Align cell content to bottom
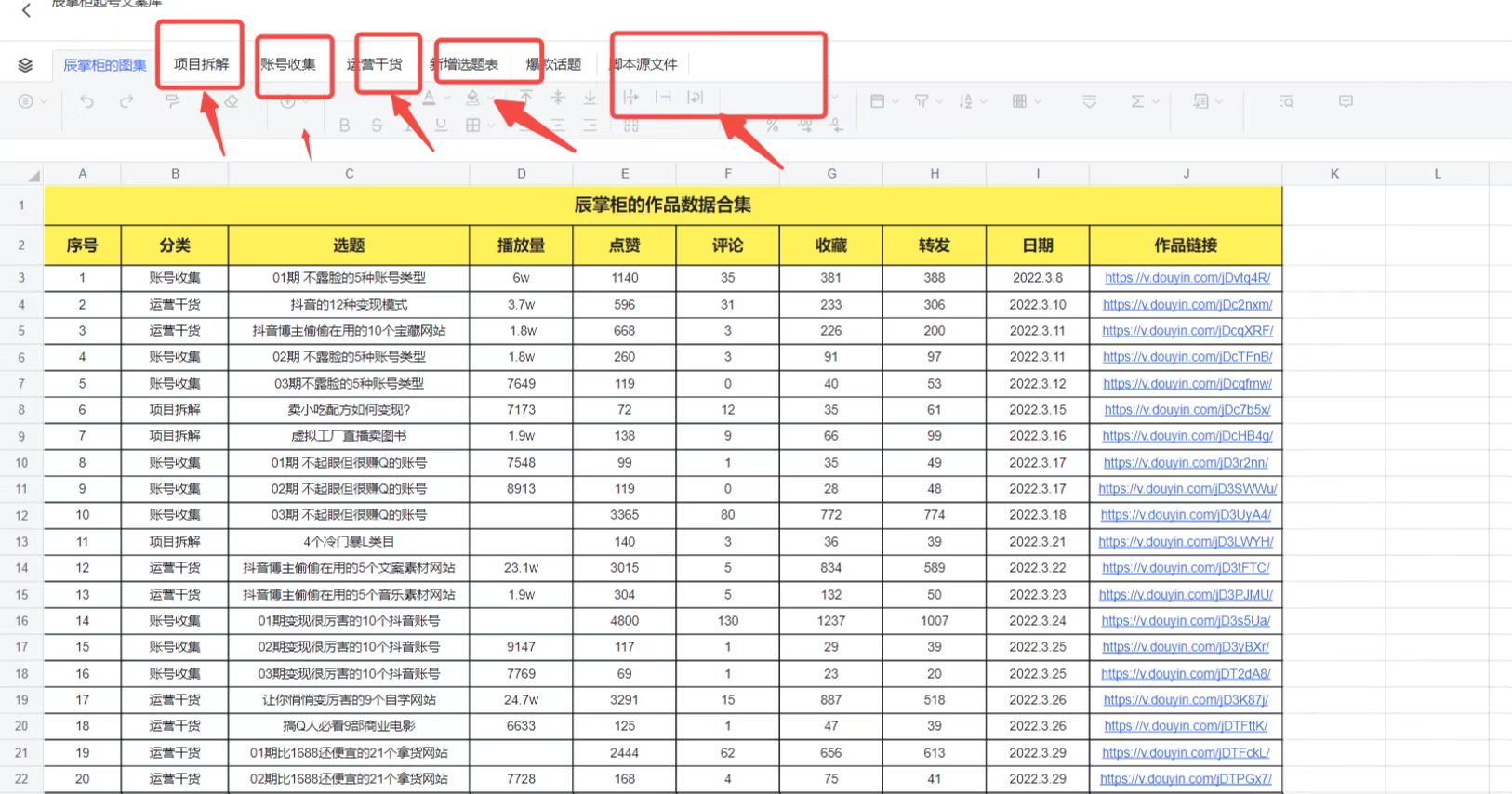1512x794 pixels. (x=590, y=97)
